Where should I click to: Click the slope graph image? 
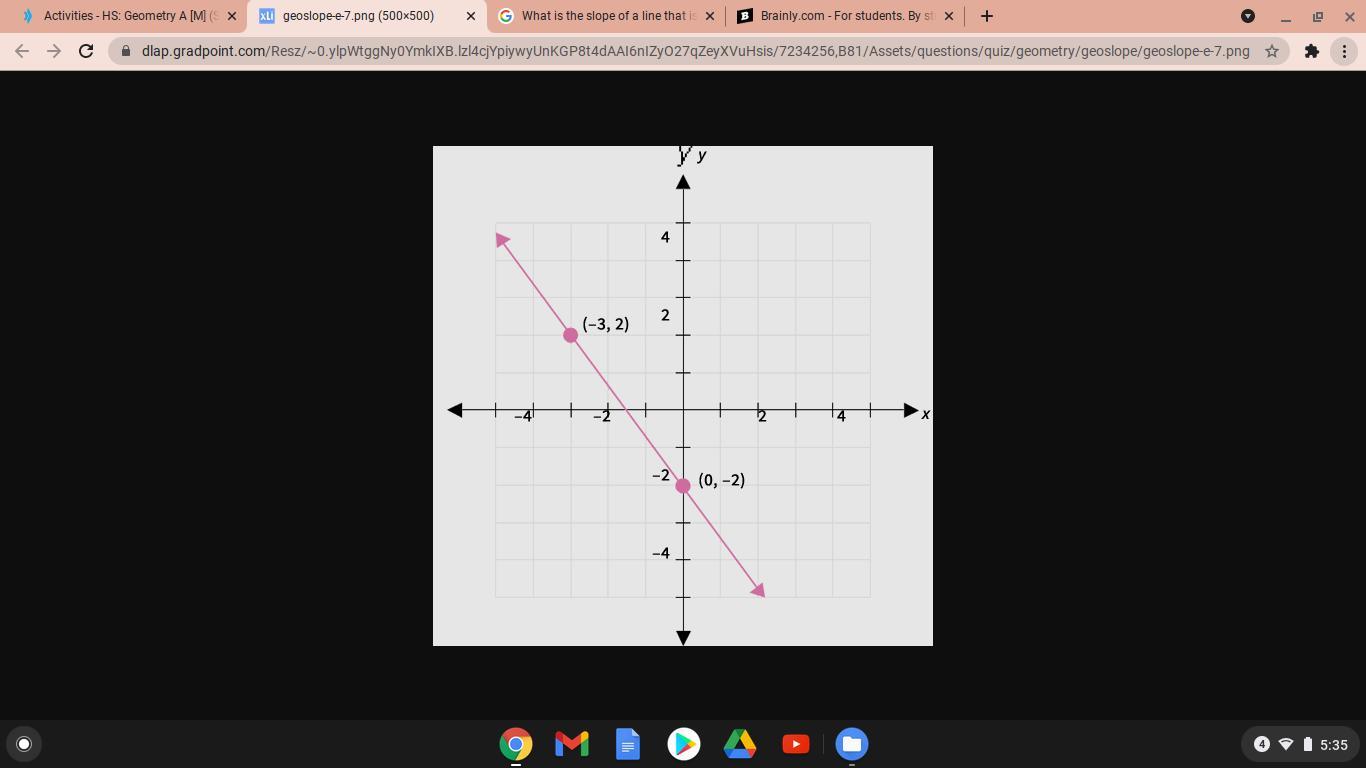(x=683, y=396)
